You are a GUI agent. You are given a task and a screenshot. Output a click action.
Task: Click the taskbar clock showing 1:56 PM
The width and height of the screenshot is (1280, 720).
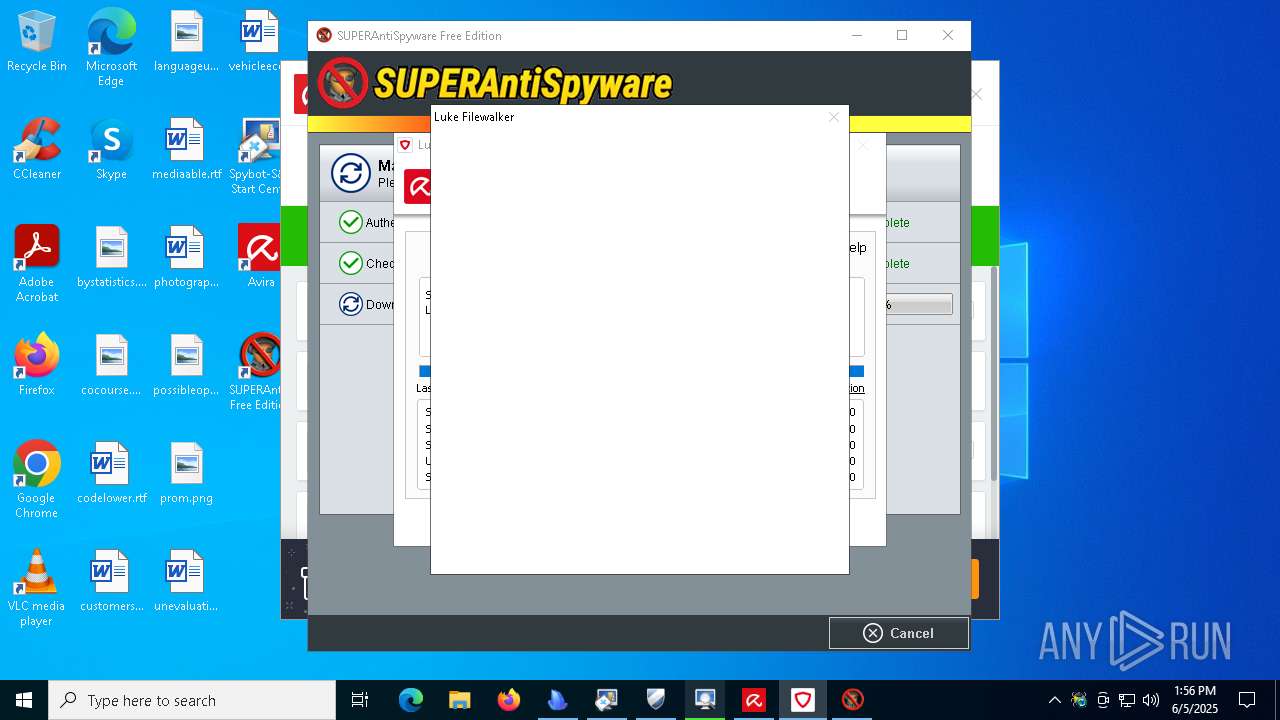(1195, 700)
